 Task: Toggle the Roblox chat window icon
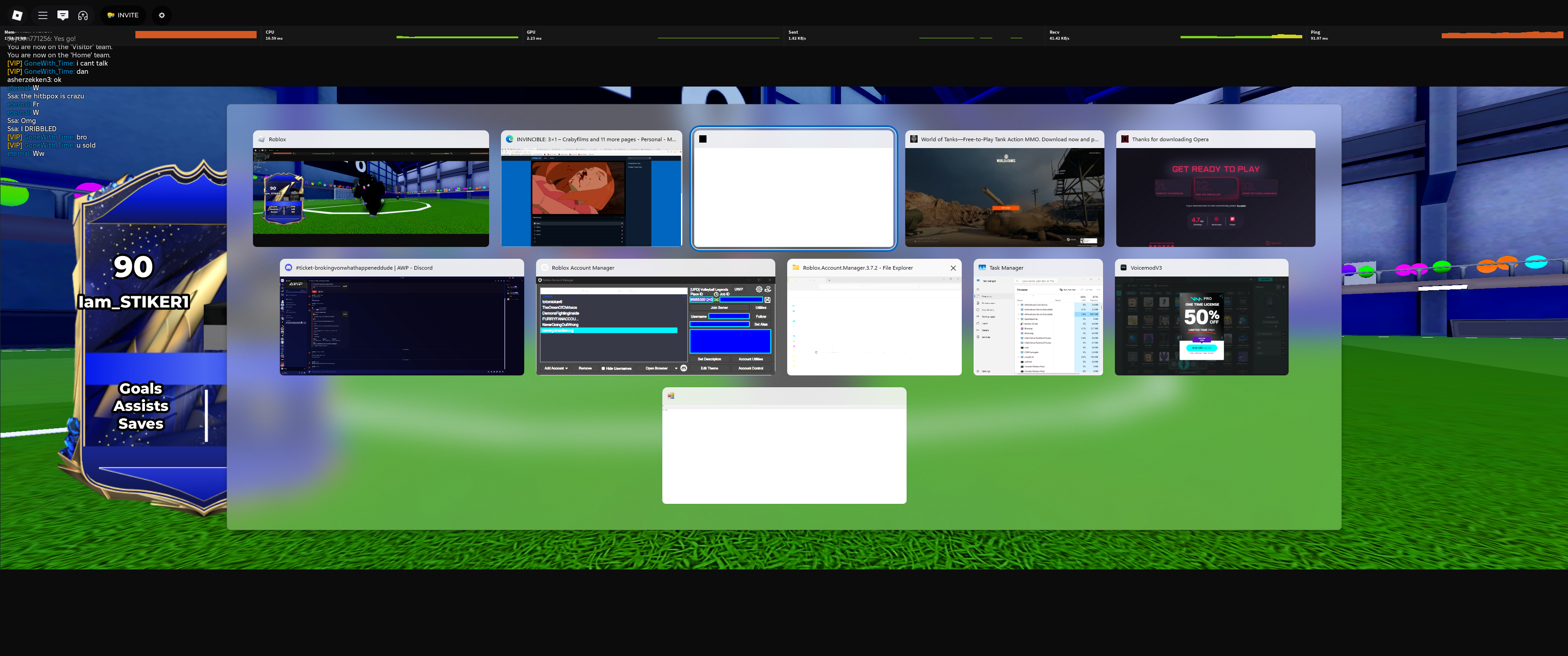point(63,15)
